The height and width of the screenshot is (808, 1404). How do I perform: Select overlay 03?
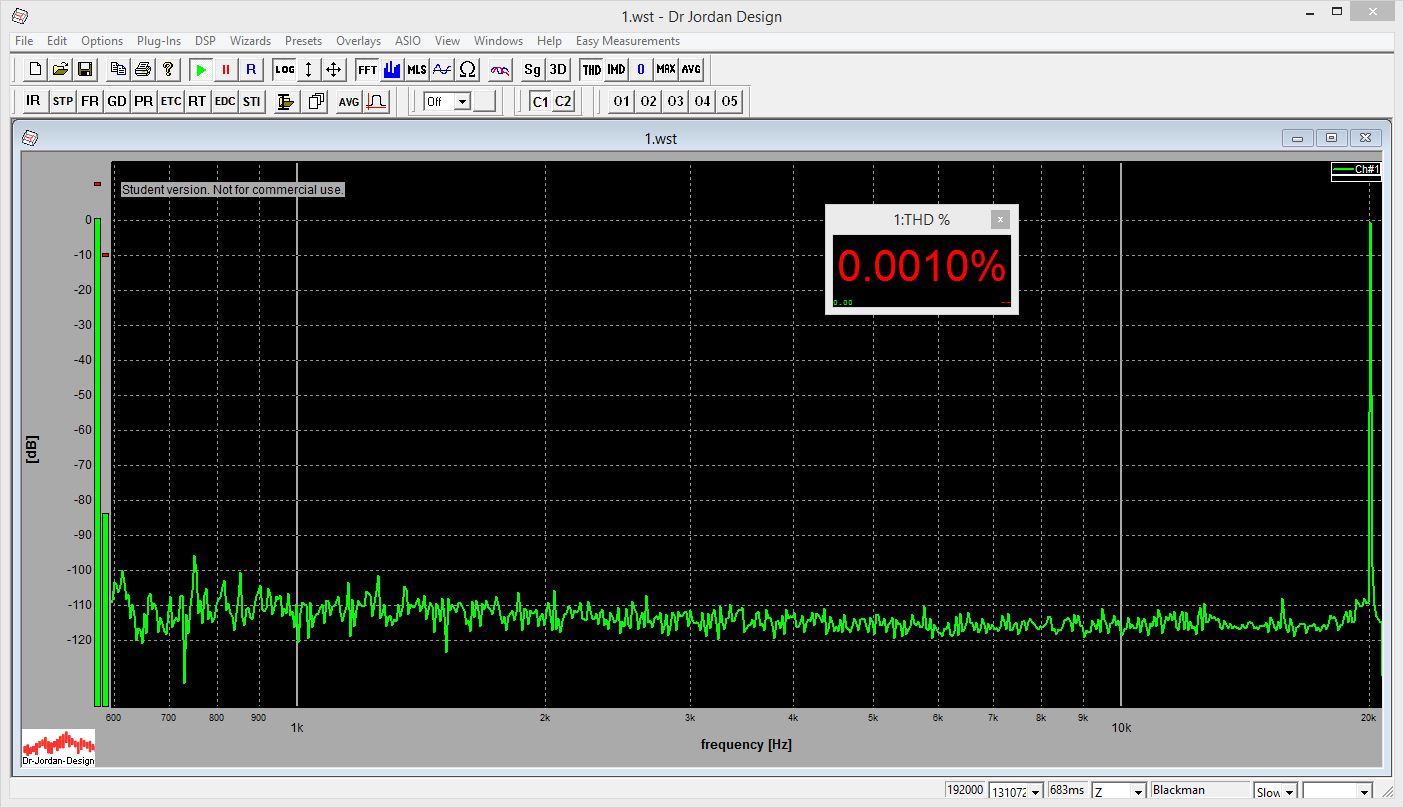coord(676,101)
